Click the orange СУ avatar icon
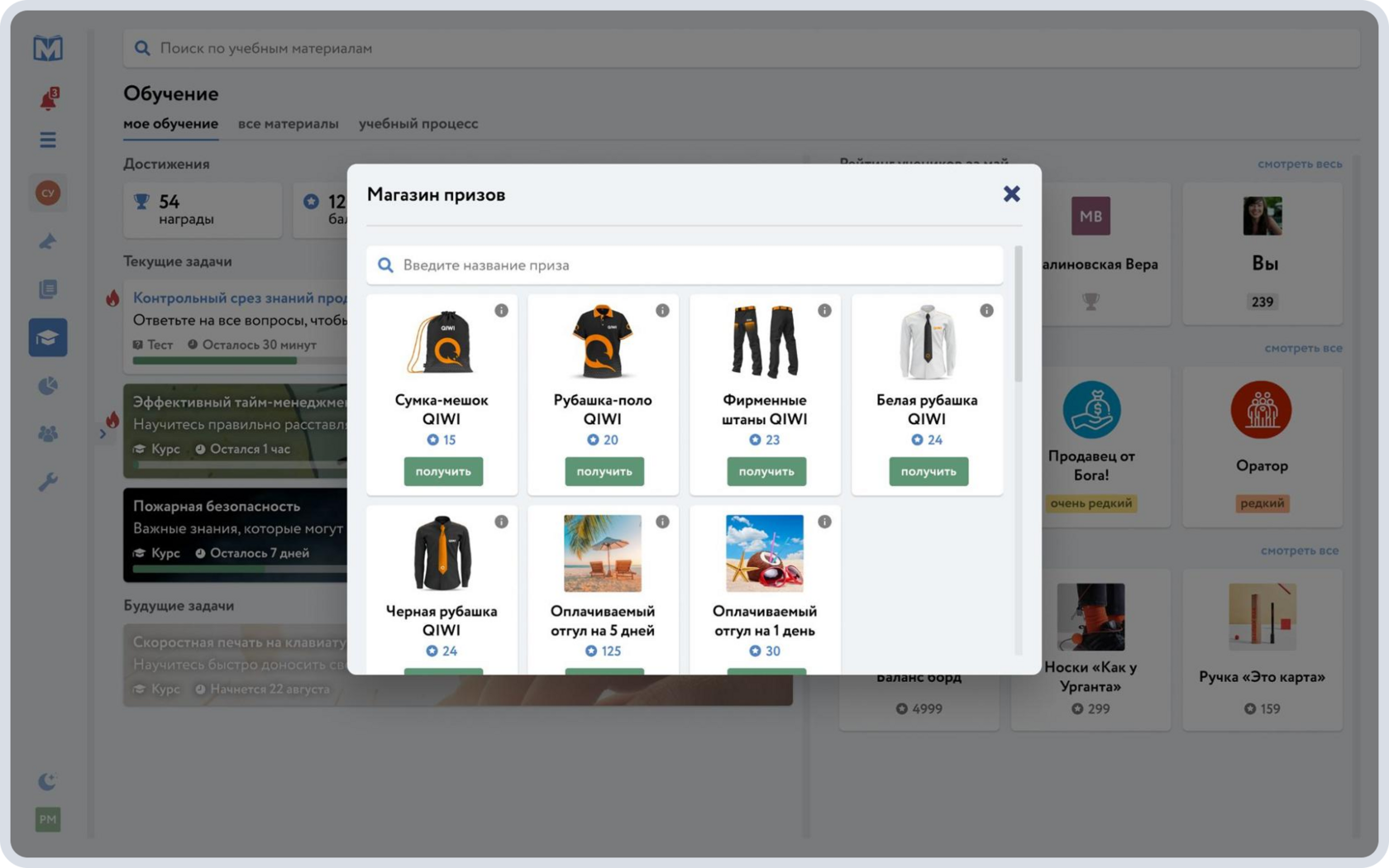This screenshot has height=868, width=1389. [48, 193]
